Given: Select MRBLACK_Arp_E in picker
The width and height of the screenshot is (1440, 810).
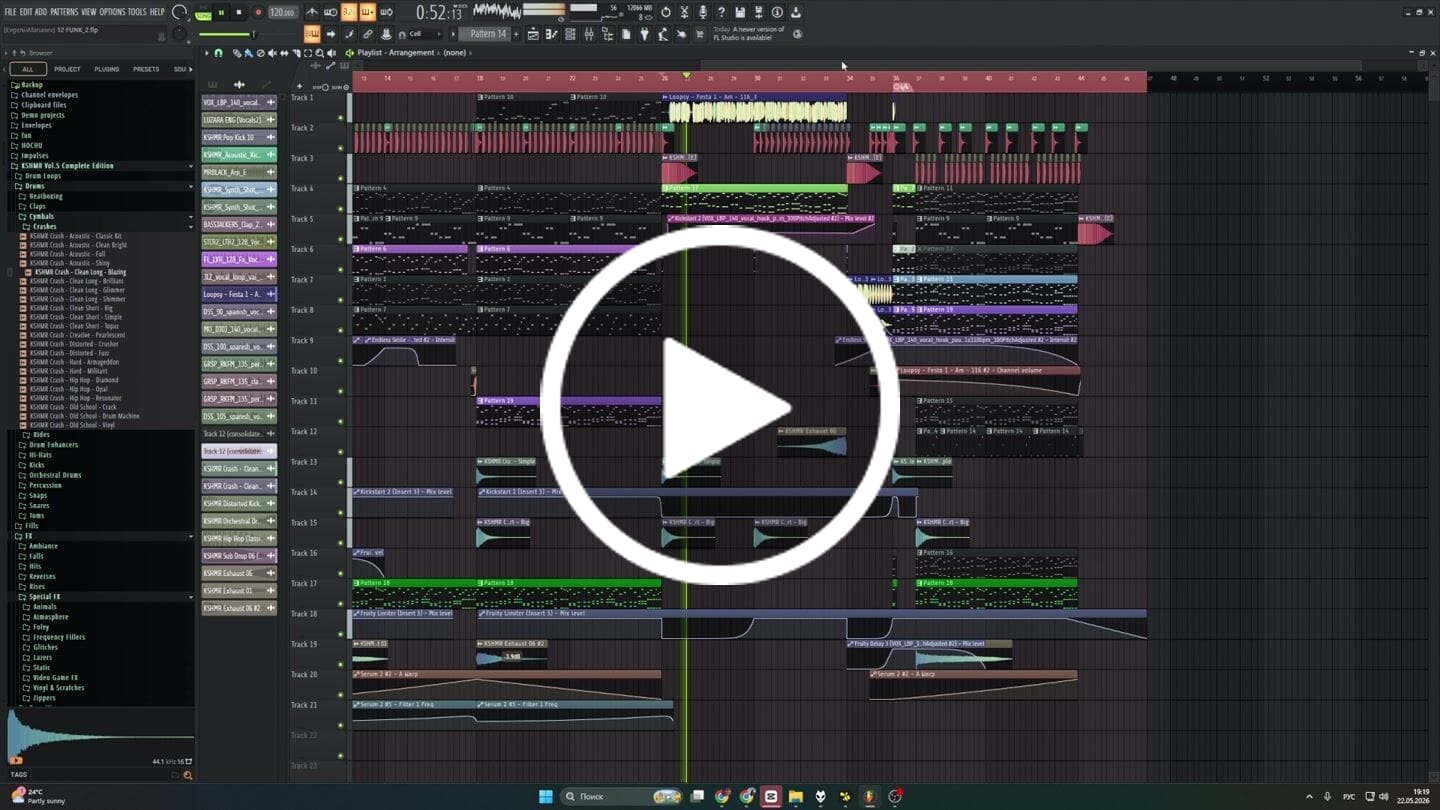Looking at the screenshot, I should coord(239,172).
